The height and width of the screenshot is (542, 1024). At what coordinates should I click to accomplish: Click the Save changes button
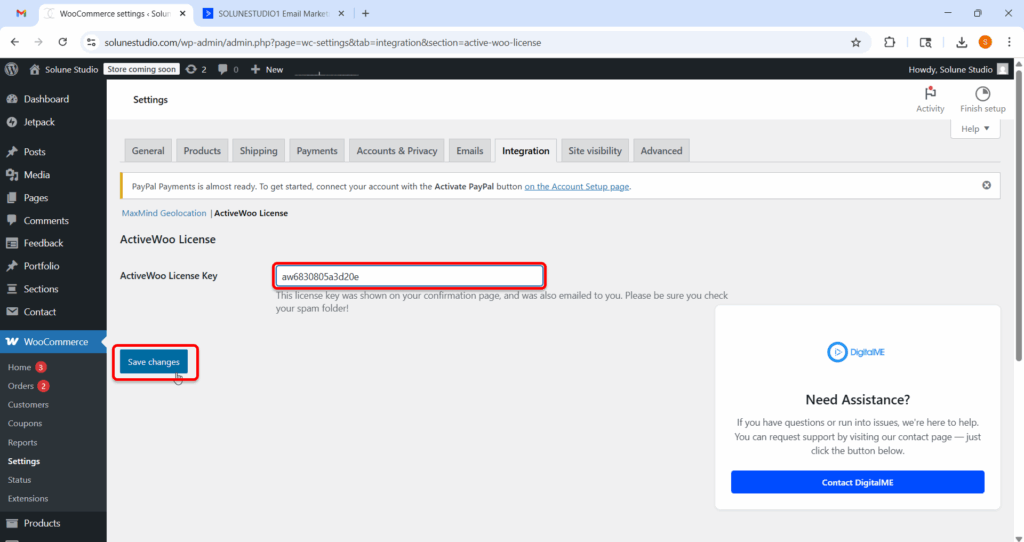click(153, 362)
